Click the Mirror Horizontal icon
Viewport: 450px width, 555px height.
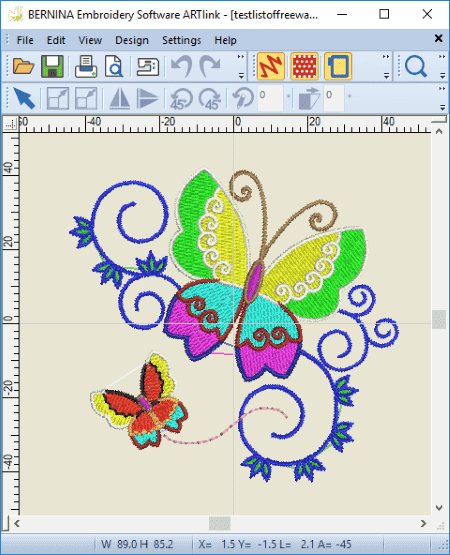(120, 98)
